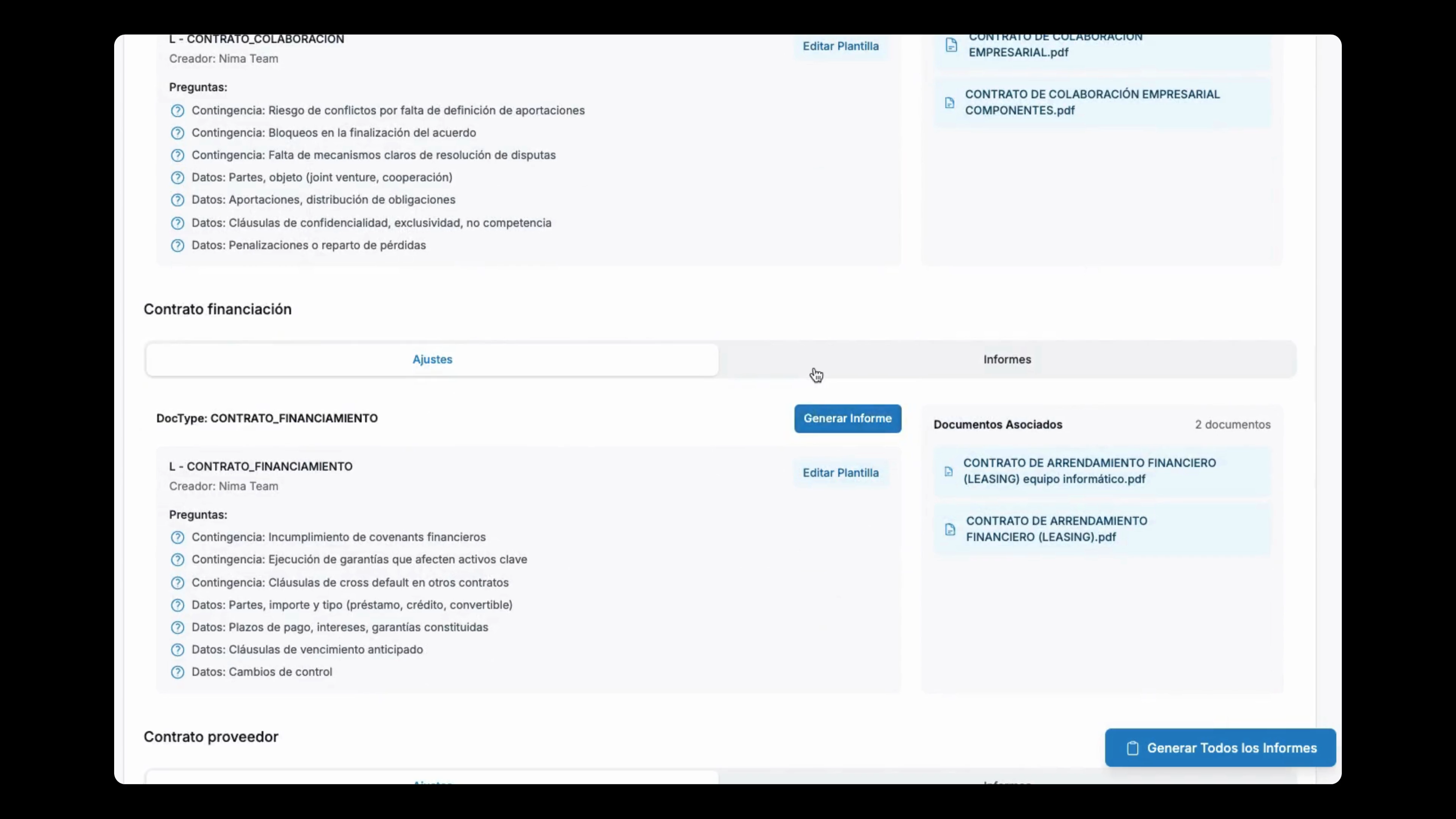Click Editar Plantilla for CONTRATO_COLABORACION template

pyautogui.click(x=841, y=46)
